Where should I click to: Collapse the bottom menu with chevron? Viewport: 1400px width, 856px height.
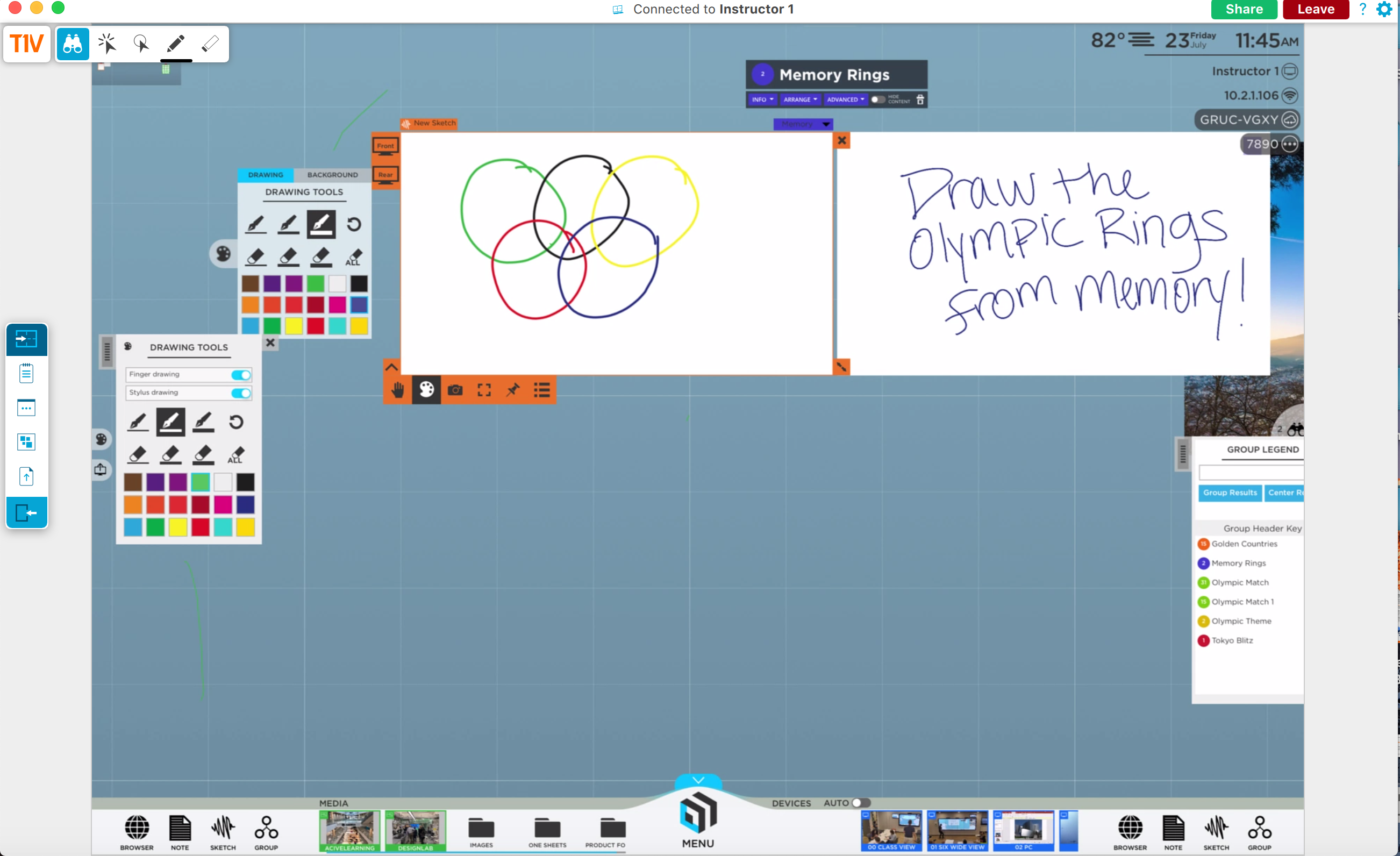(x=698, y=780)
